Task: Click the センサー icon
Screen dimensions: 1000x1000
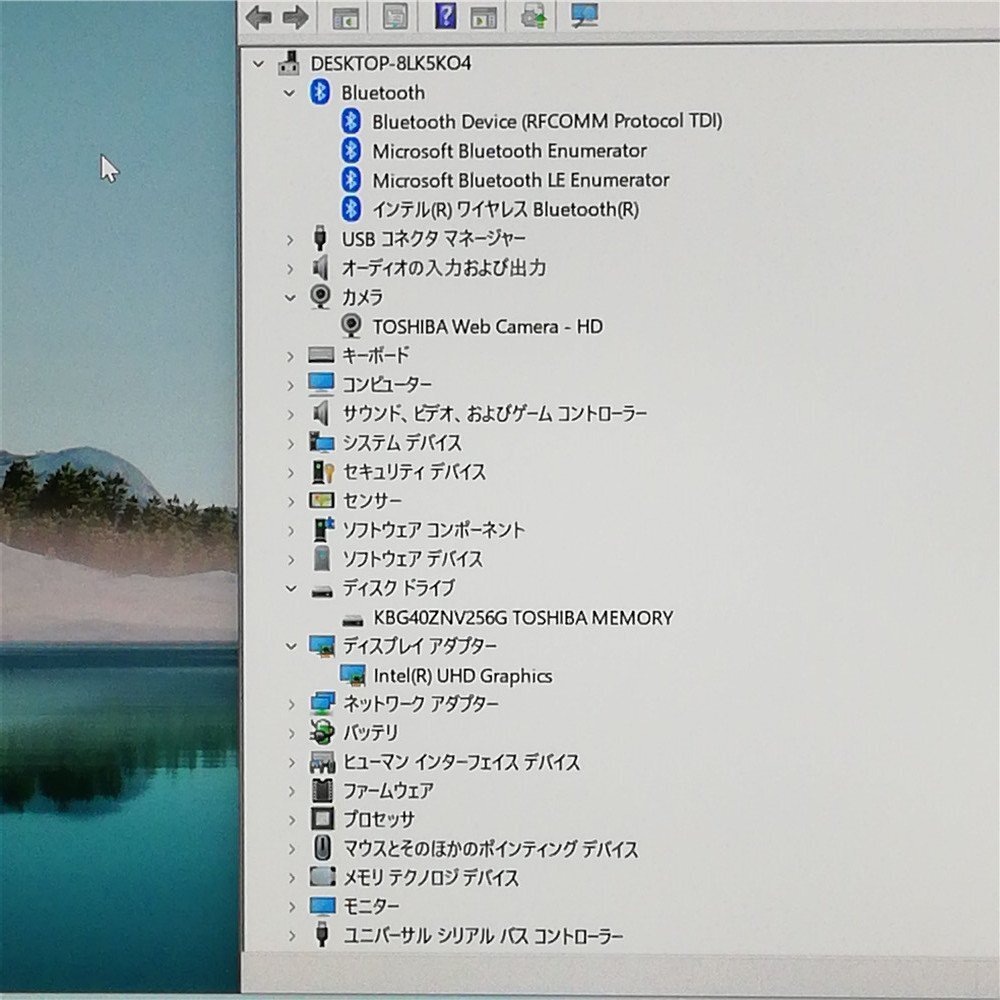Action: click(x=321, y=501)
